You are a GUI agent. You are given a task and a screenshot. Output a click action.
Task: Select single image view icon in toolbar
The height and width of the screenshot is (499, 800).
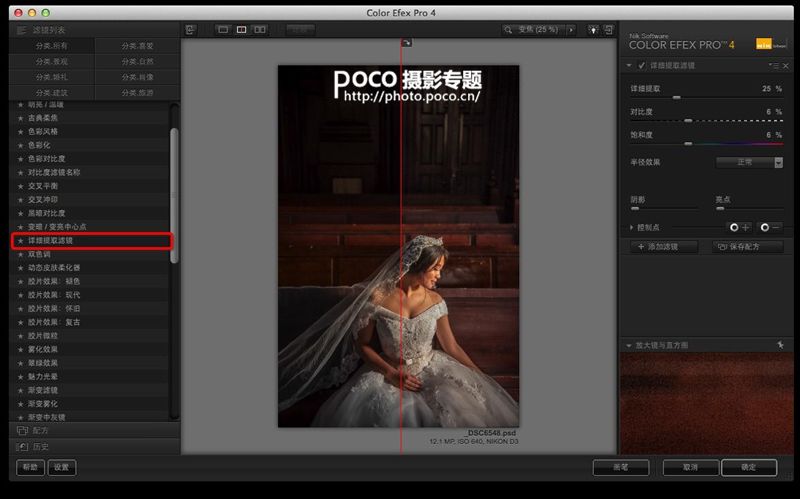[223, 30]
